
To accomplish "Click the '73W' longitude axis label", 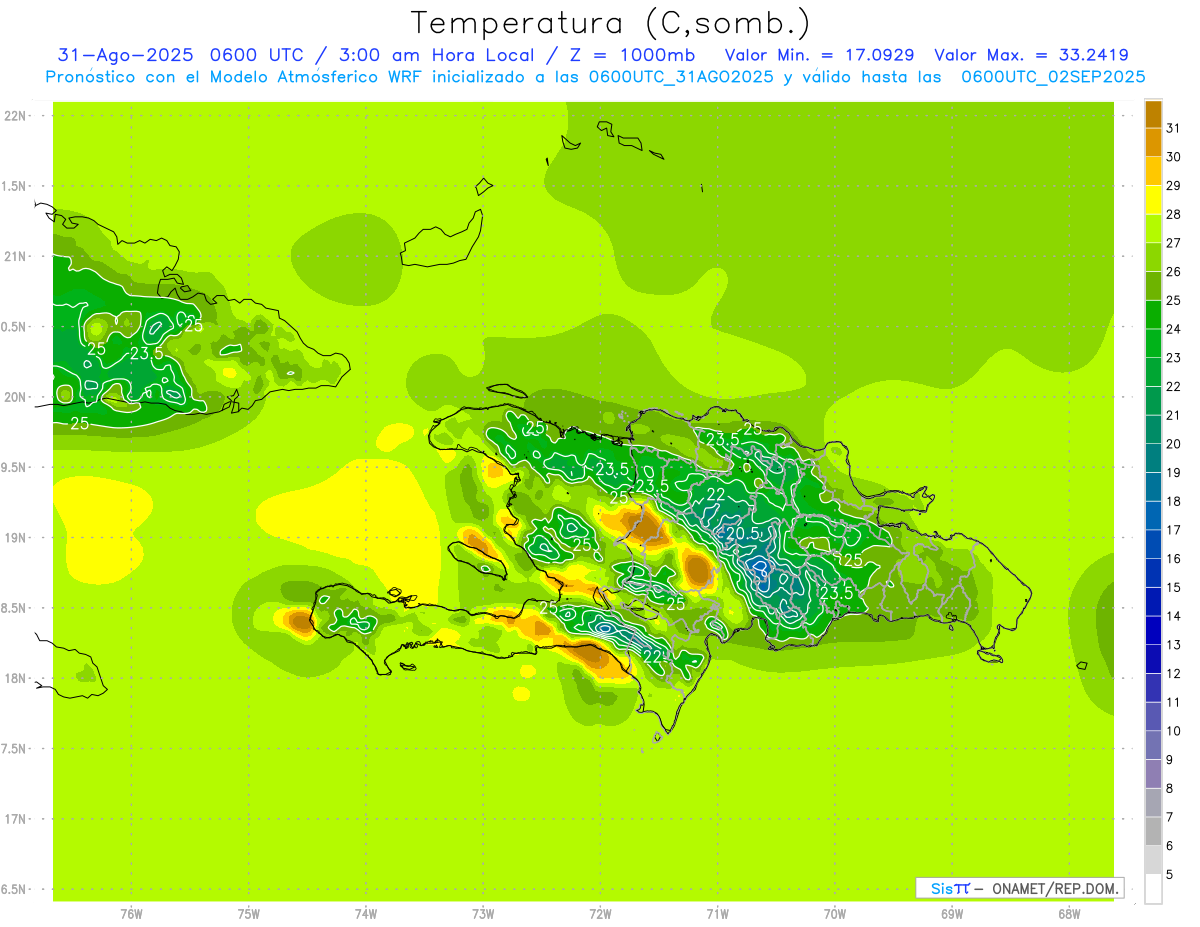I will pos(483,914).
